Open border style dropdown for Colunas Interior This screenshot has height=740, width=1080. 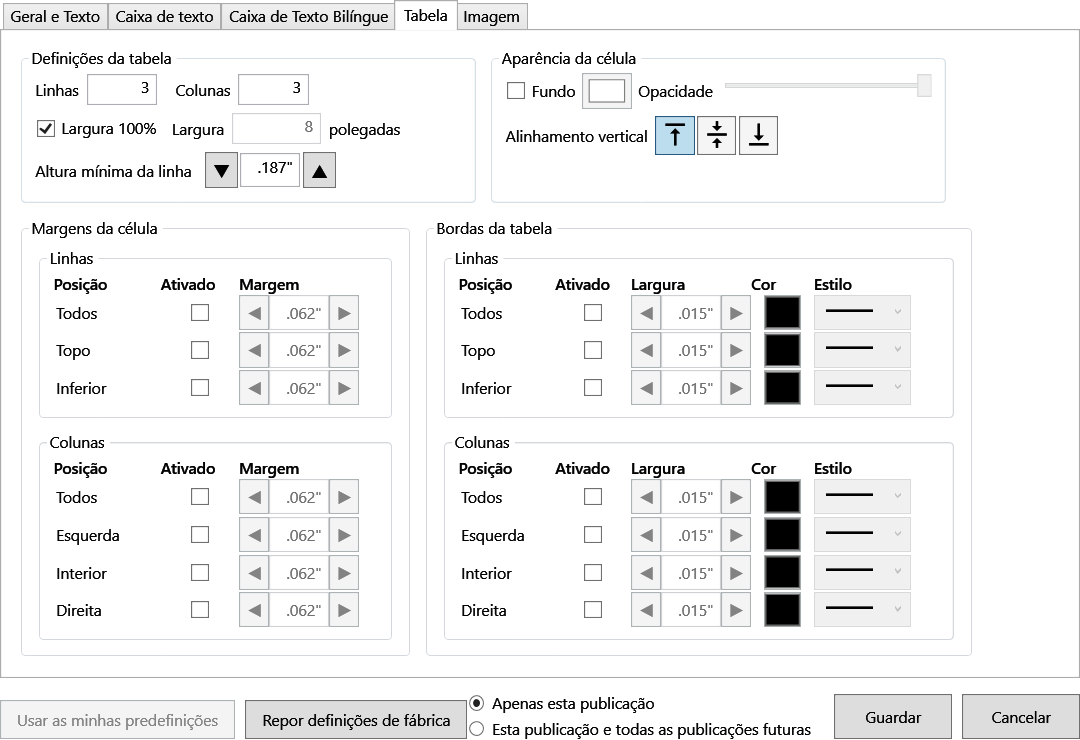coord(862,573)
